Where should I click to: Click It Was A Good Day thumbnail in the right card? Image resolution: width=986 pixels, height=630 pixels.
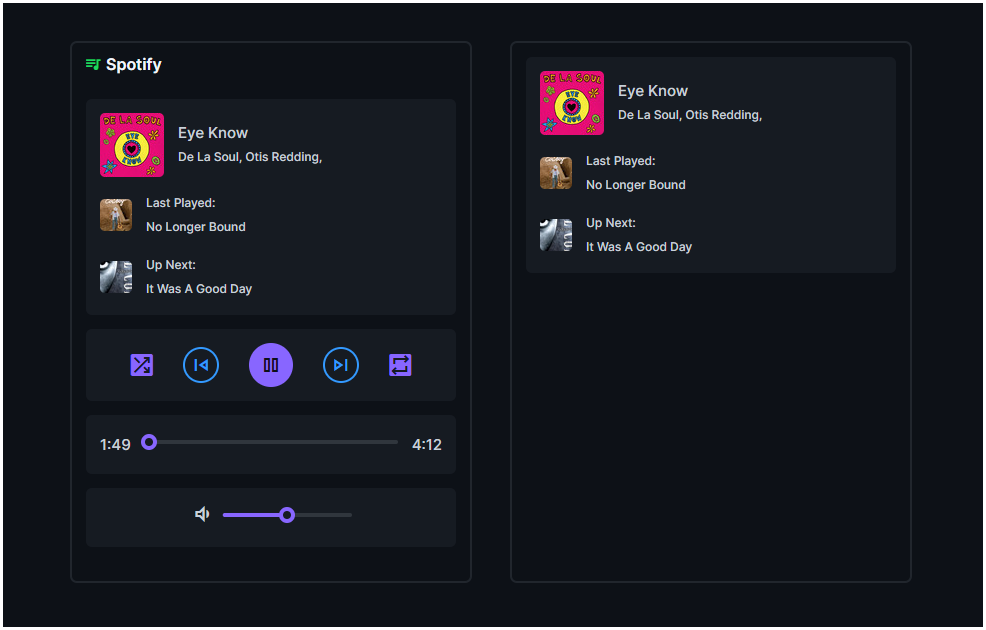pos(556,235)
